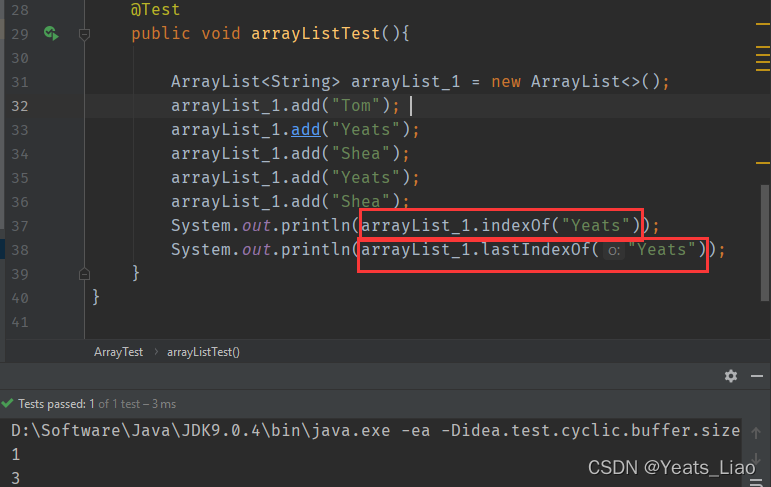Collapse fold marker at method closing brace
The width and height of the screenshot is (771, 487).
pos(84,274)
